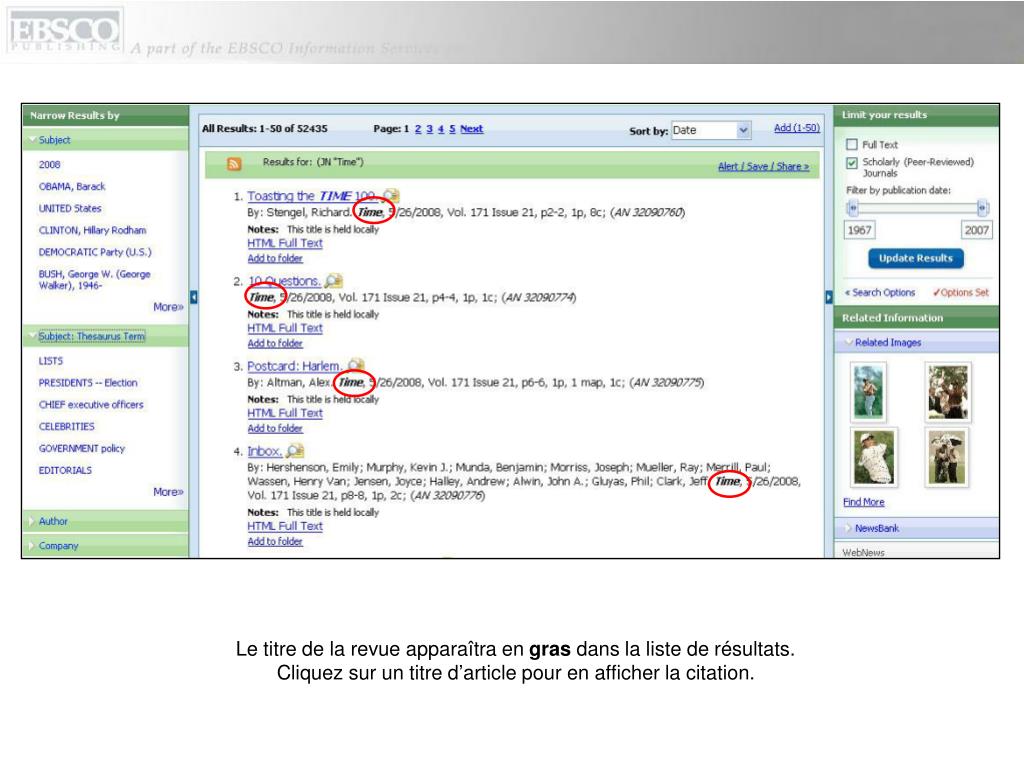Open first related image of golfer
The image size is (1024, 768).
pos(869,391)
